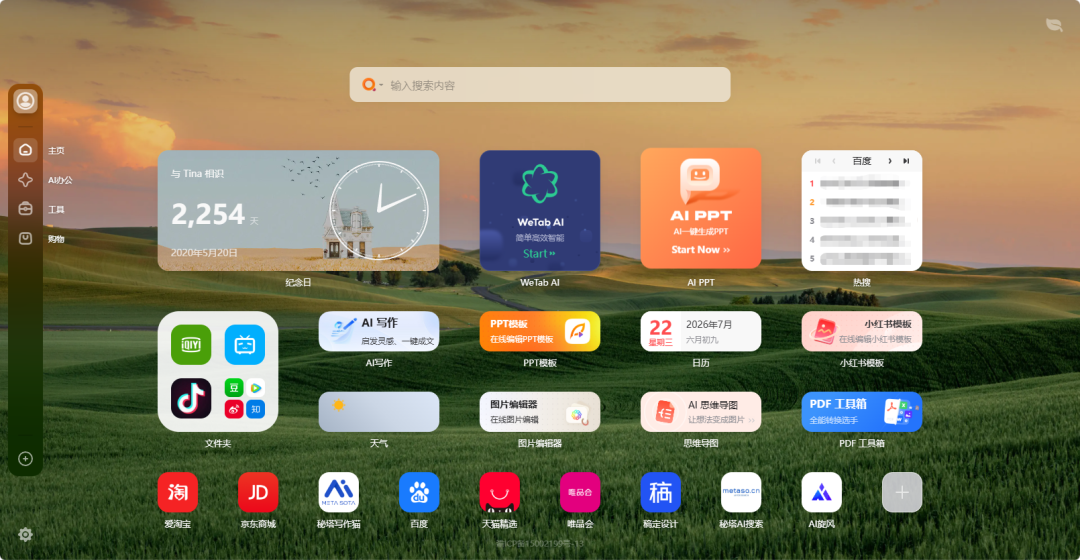Screen dimensions: 1080x560
Task: Open settings gear at bottom left
Action: tap(25, 535)
